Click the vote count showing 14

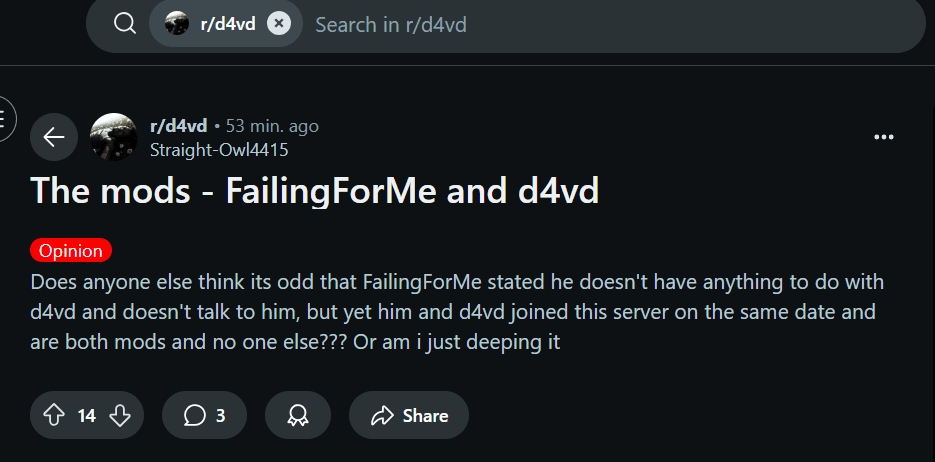pos(87,415)
